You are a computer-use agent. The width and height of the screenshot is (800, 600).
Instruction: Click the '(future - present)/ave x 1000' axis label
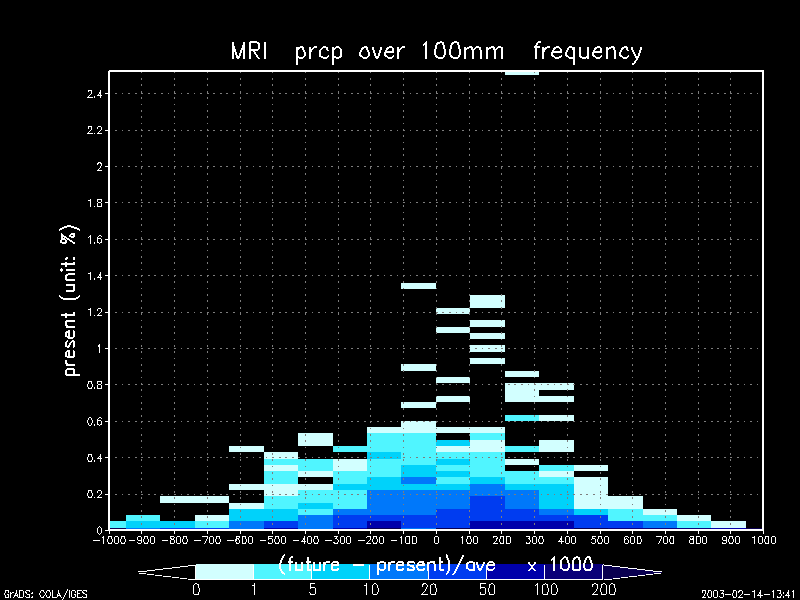pos(436,562)
